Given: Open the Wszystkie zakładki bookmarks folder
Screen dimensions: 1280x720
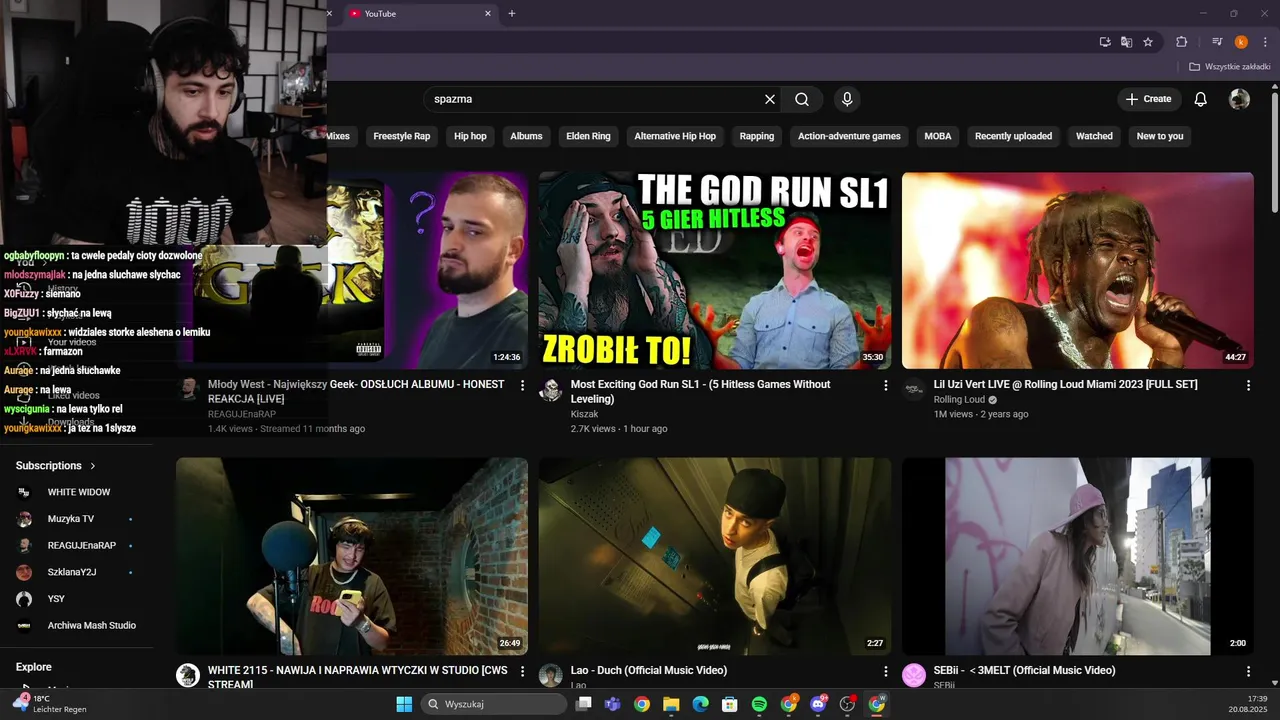Looking at the screenshot, I should pyautogui.click(x=1230, y=67).
